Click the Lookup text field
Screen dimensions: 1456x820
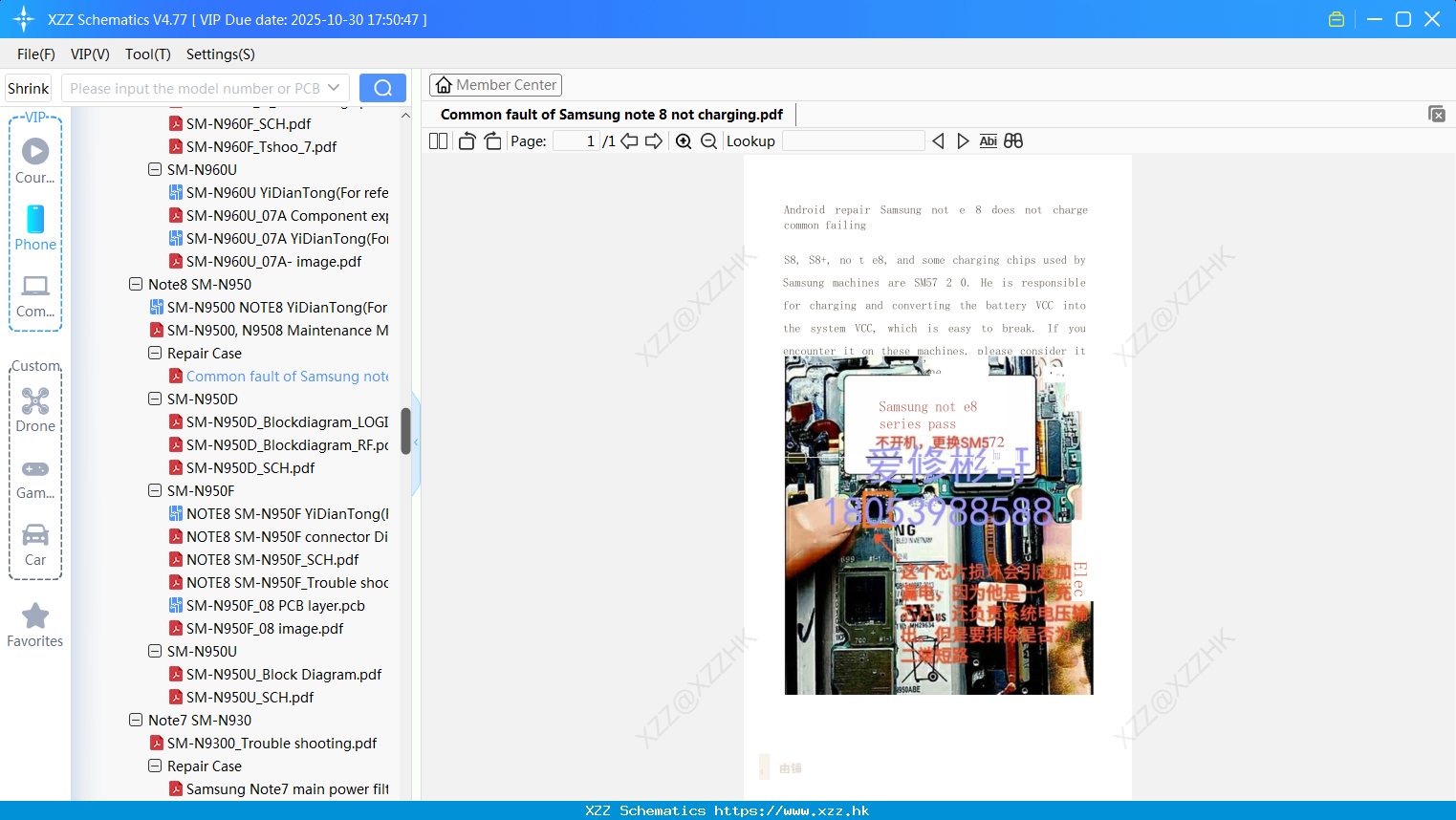pyautogui.click(x=854, y=140)
